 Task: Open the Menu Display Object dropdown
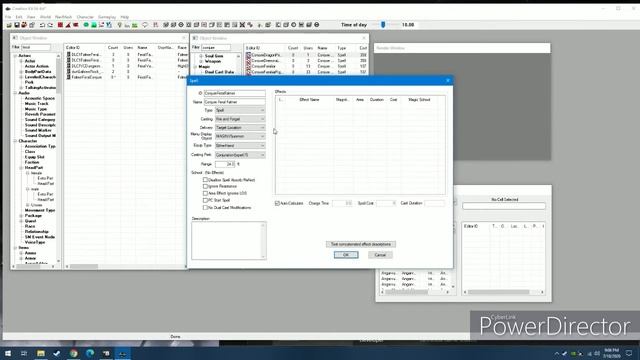tap(240, 136)
